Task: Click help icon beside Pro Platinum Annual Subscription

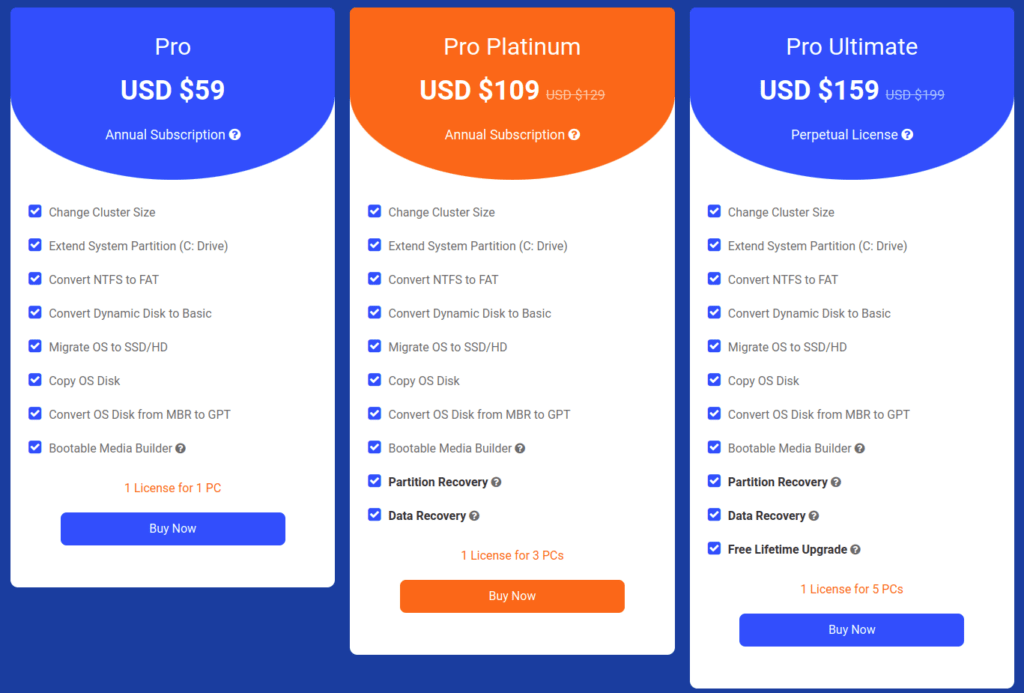Action: [x=574, y=135]
